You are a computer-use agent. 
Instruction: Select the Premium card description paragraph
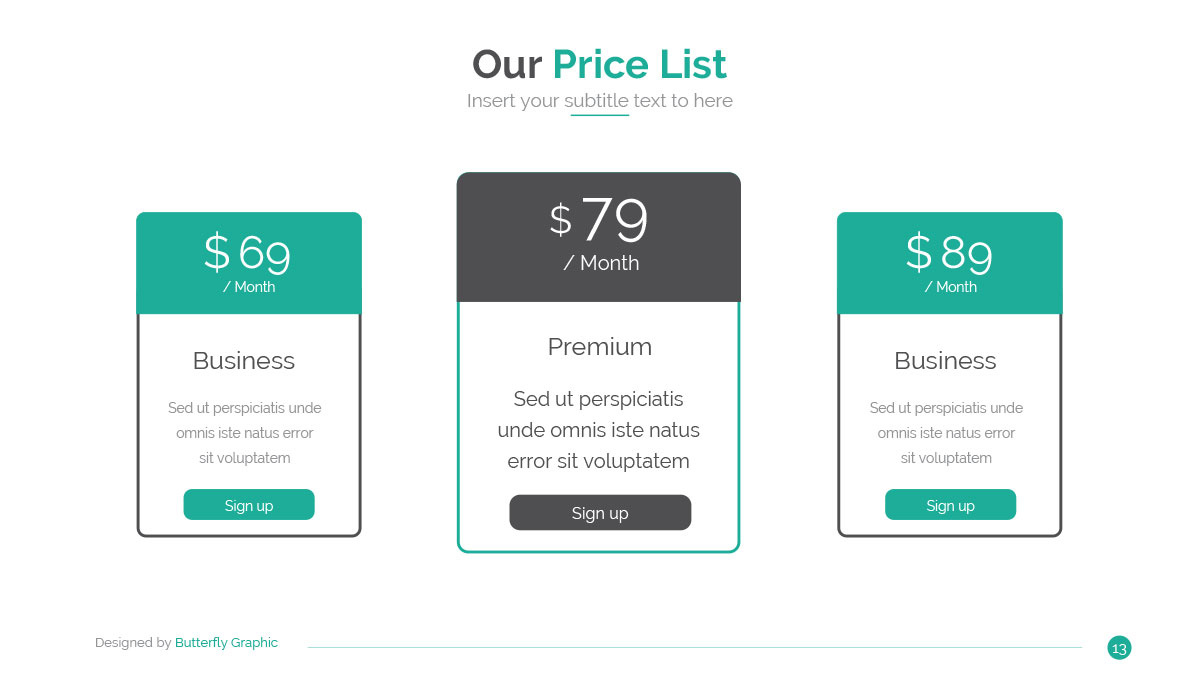599,430
